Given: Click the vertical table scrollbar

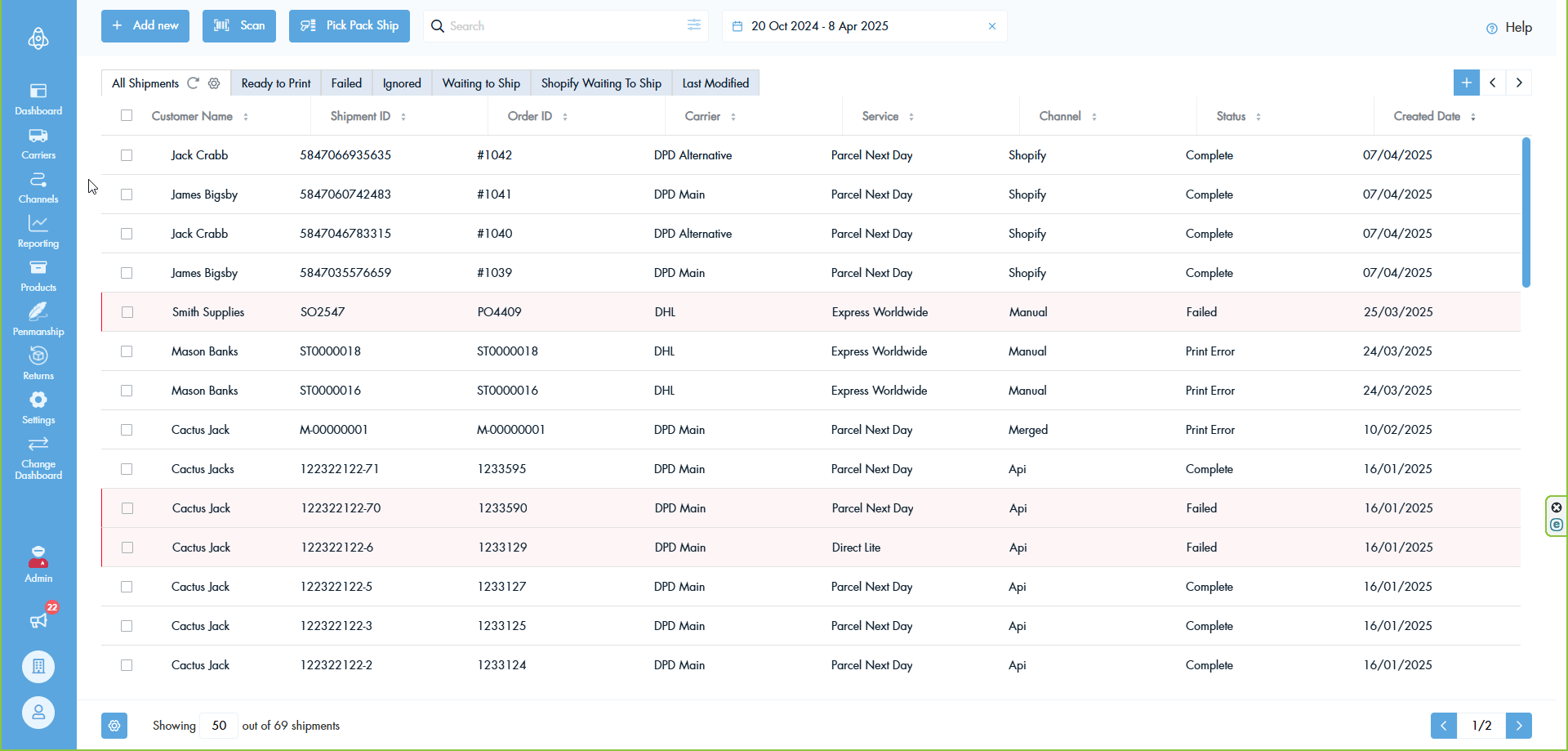Looking at the screenshot, I should [x=1526, y=212].
